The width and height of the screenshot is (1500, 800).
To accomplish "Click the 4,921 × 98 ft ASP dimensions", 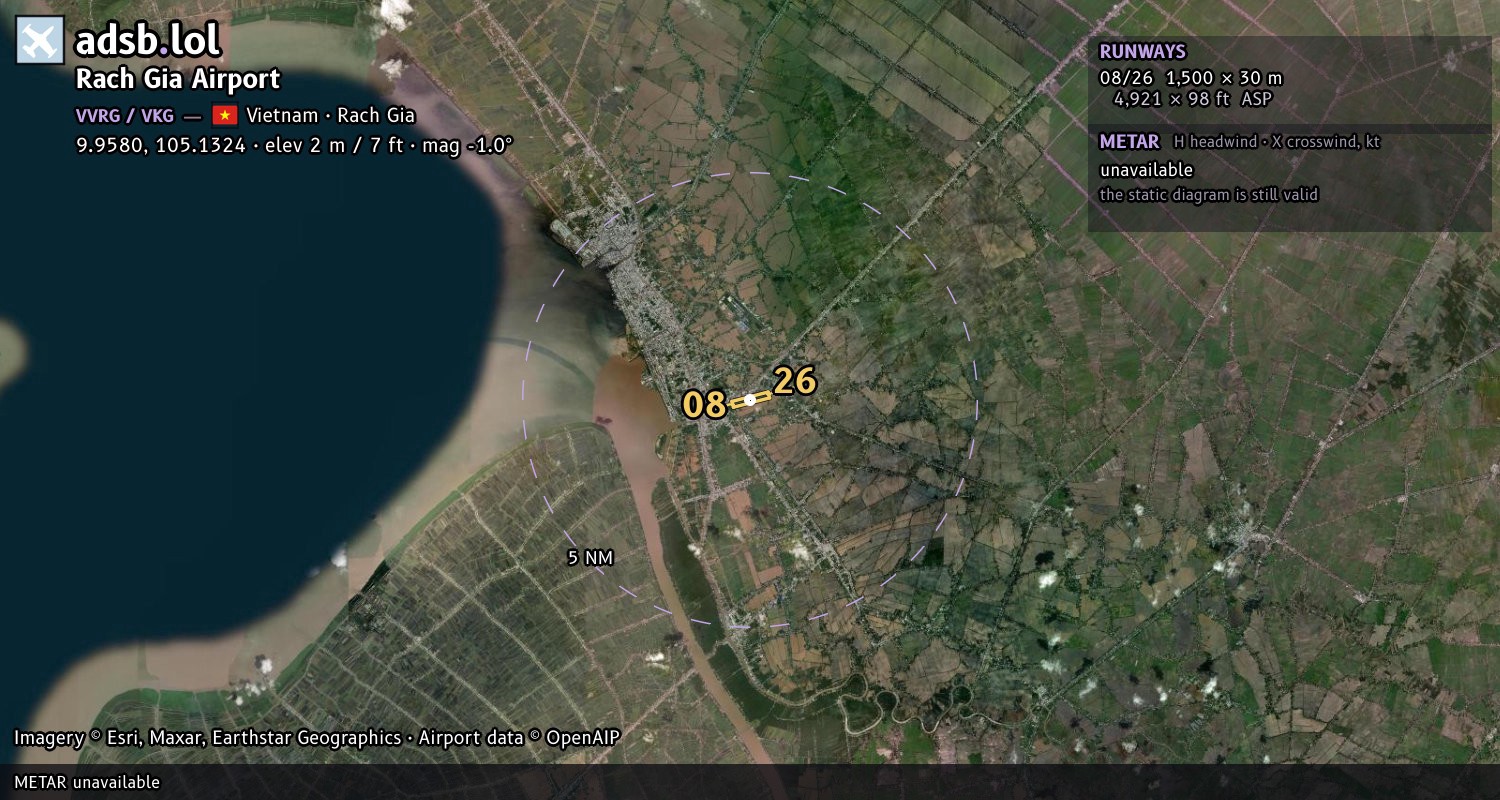I will click(1192, 99).
